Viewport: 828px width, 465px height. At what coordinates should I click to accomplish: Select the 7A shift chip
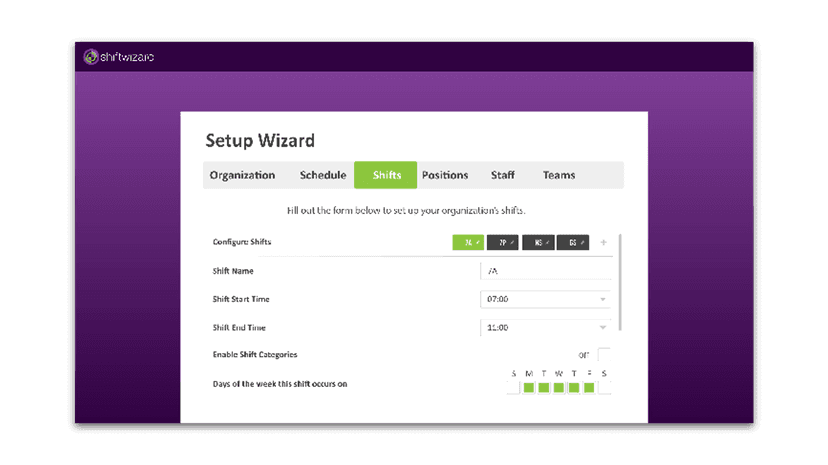(468, 242)
